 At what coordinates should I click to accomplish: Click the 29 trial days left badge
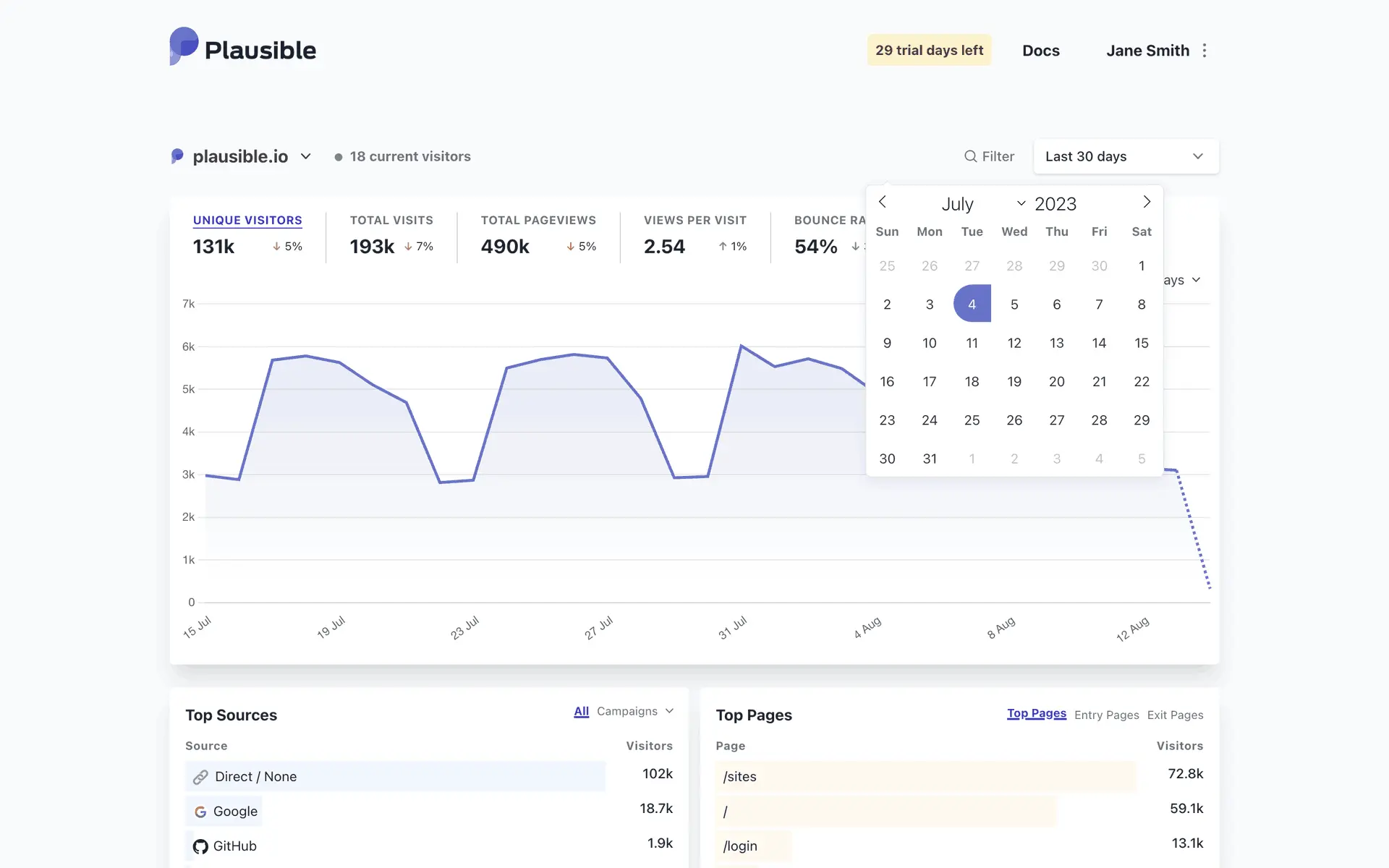click(929, 50)
